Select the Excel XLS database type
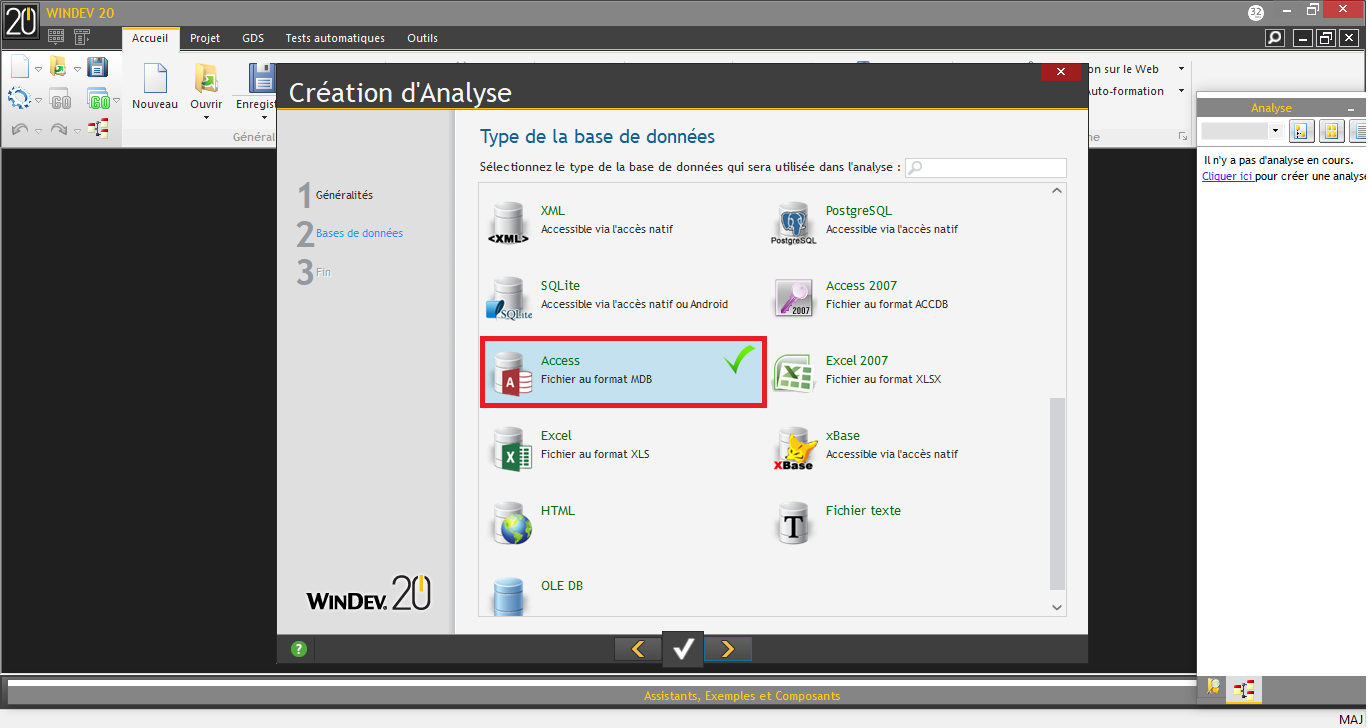1368x728 pixels. click(623, 448)
